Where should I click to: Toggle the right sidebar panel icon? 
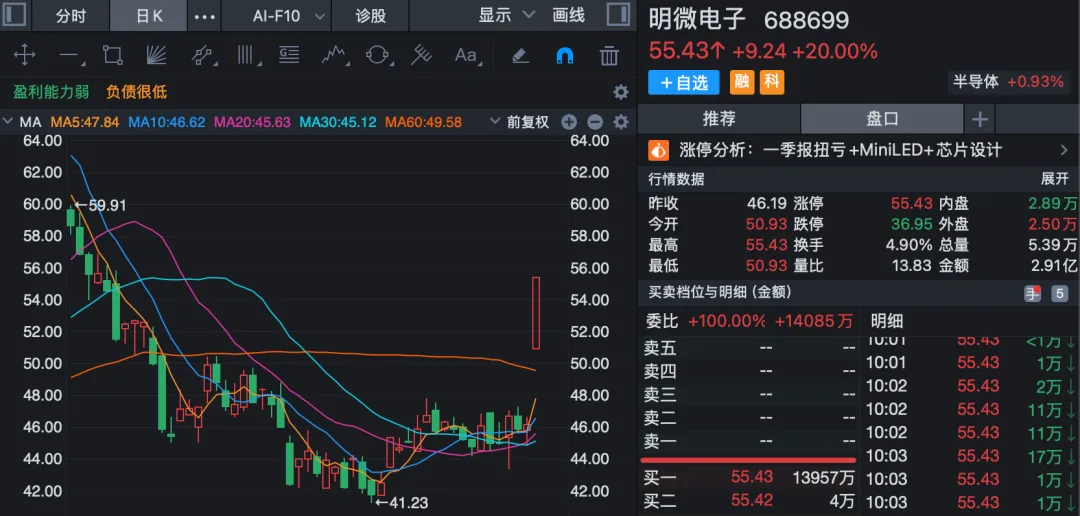point(617,15)
